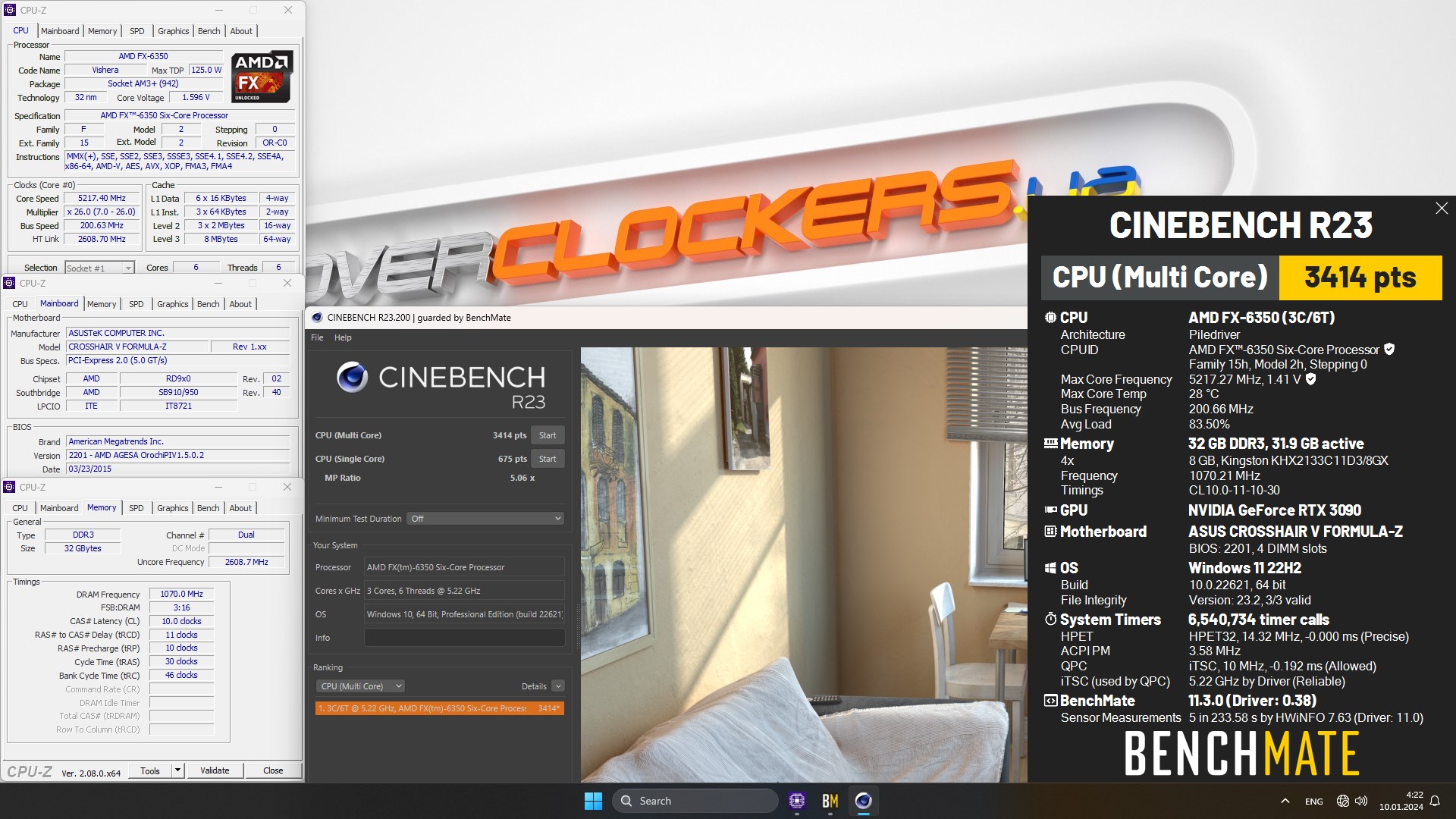Click the BIOS Version 2201 field in CPU-Z
The image size is (1456, 819).
(178, 455)
